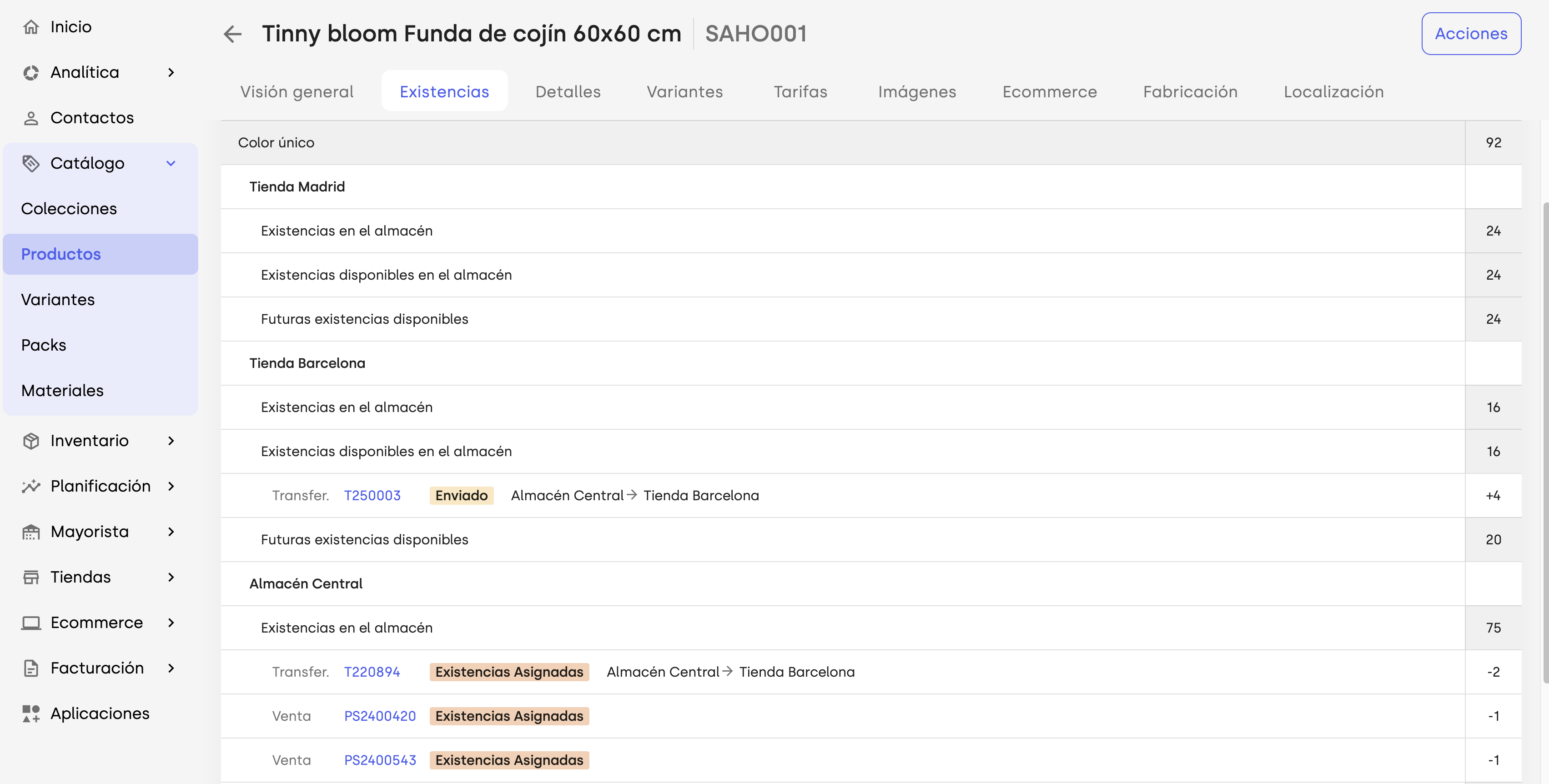Expand the Planificación submenu chevron

coord(171,487)
